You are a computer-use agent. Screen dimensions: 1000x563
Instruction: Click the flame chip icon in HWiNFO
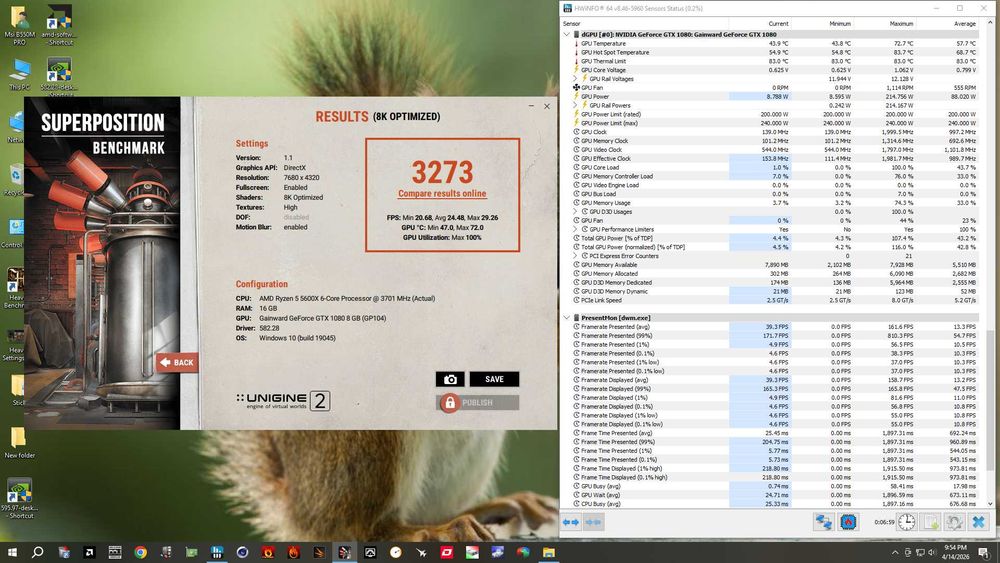(848, 522)
